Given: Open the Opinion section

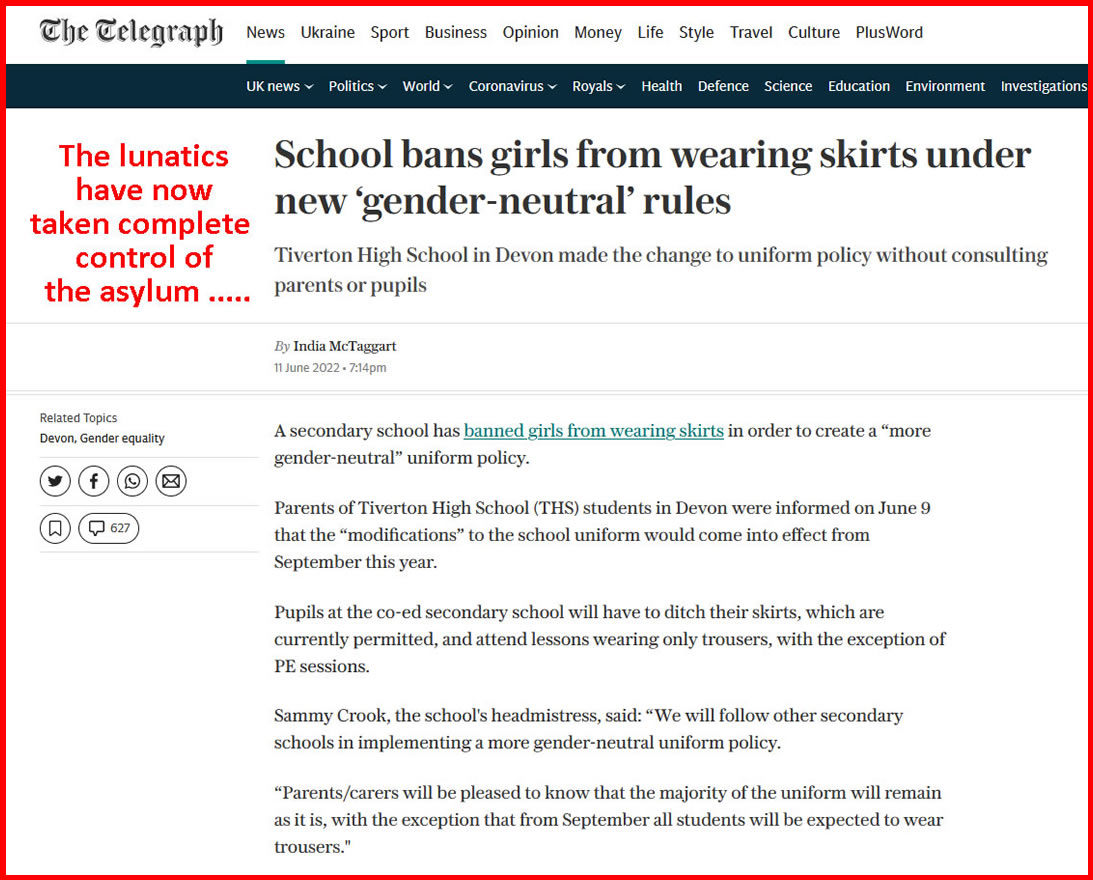Looking at the screenshot, I should click(530, 33).
